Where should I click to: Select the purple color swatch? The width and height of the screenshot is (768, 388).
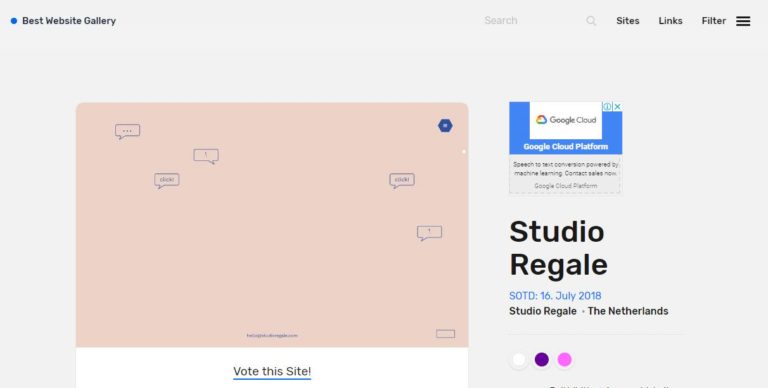point(542,360)
